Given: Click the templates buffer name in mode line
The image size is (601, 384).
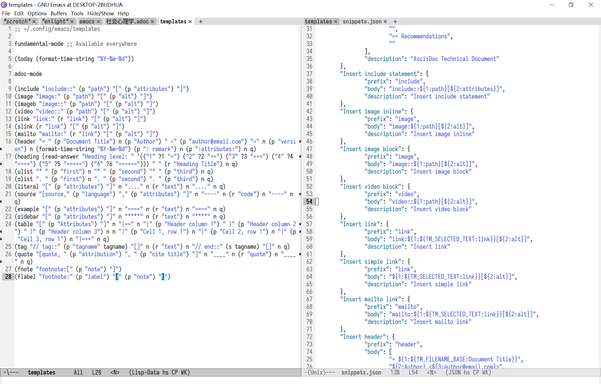Looking at the screenshot, I should [41, 372].
